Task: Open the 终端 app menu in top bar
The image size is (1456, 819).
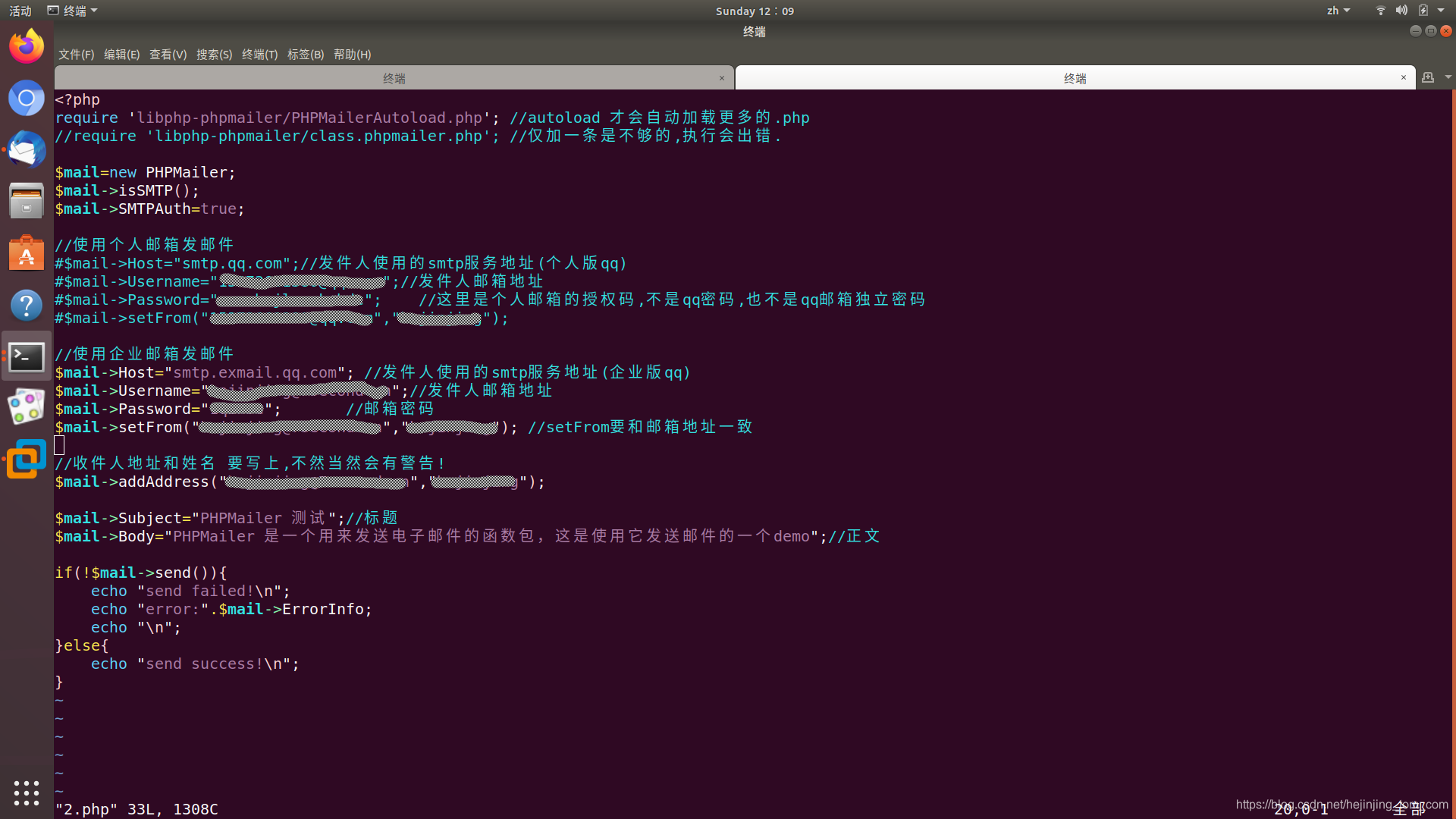Action: pos(74,11)
